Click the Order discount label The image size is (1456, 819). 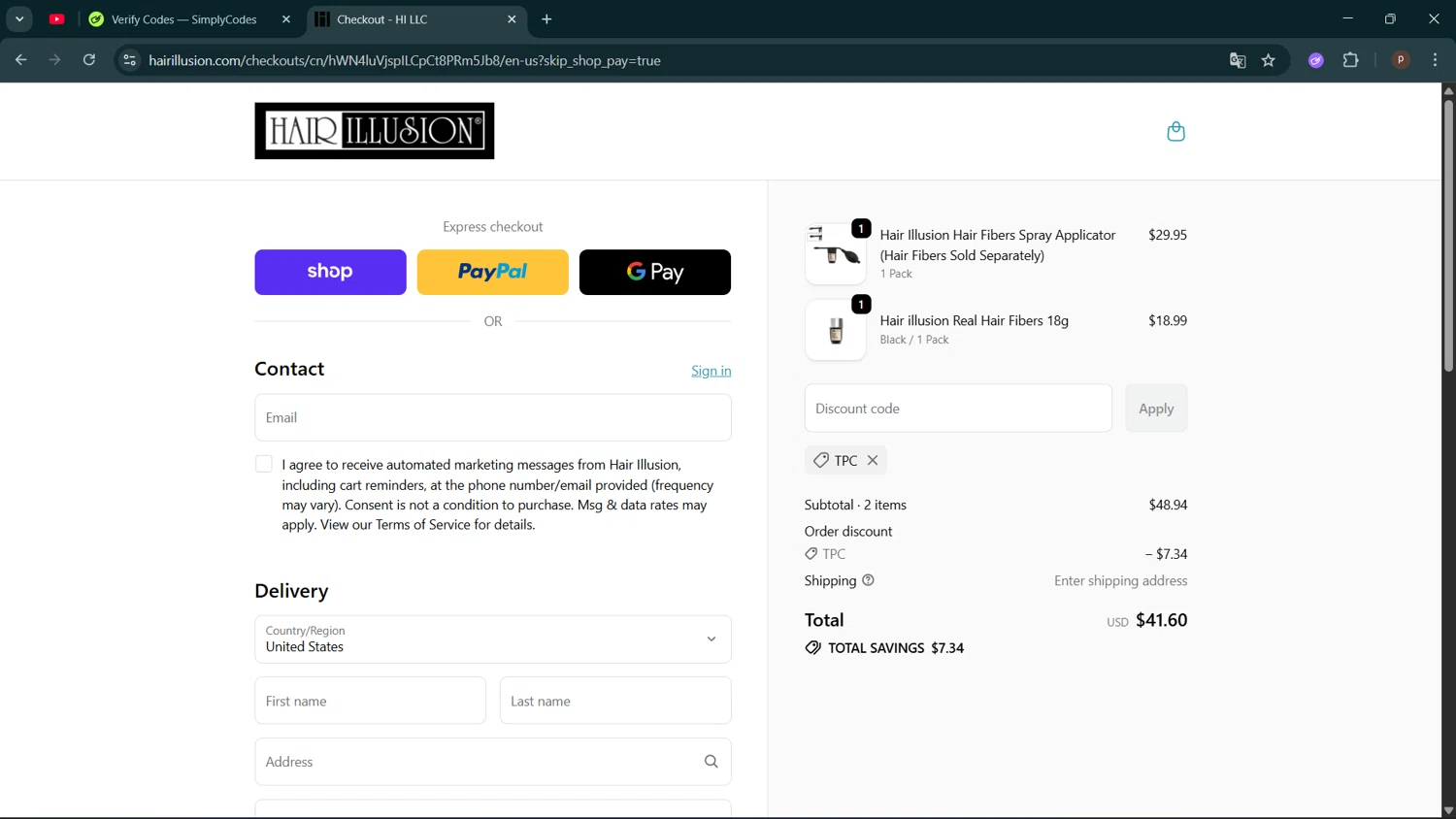[847, 531]
